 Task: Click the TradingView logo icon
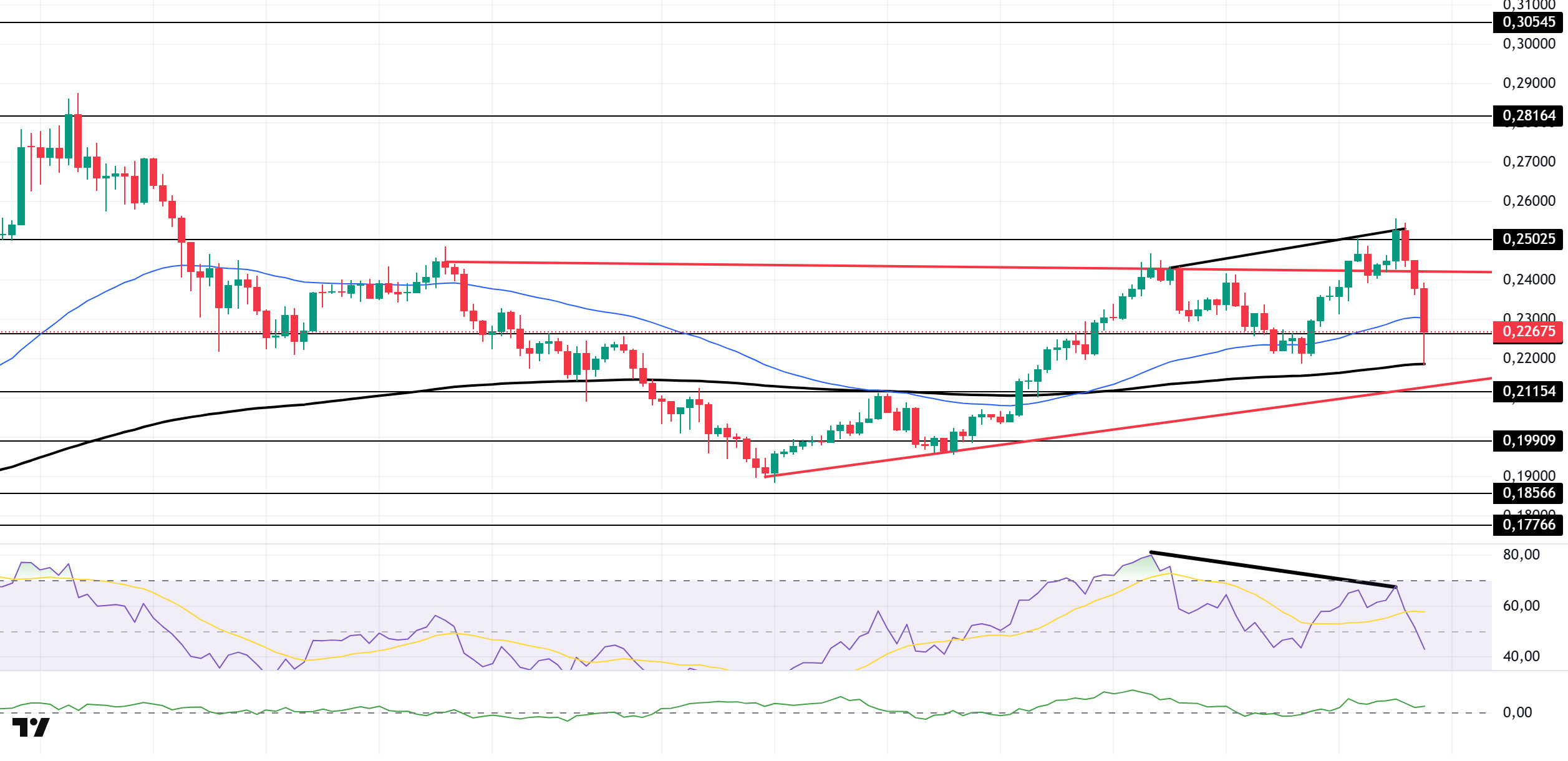pyautogui.click(x=31, y=727)
